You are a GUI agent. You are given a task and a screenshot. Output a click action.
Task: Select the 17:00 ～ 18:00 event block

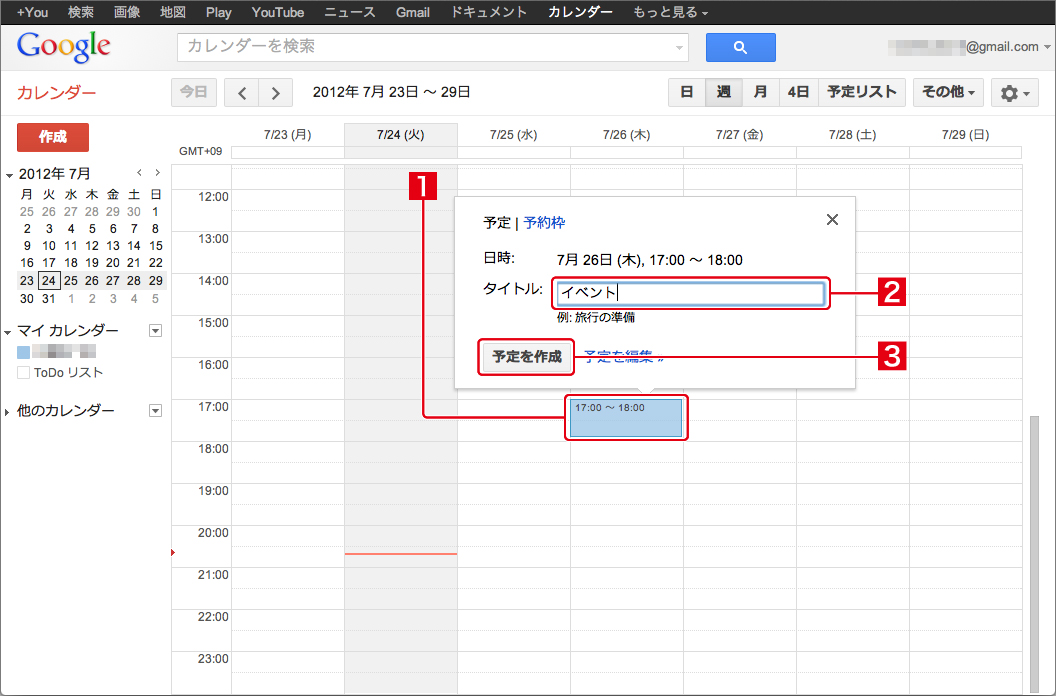coord(626,418)
